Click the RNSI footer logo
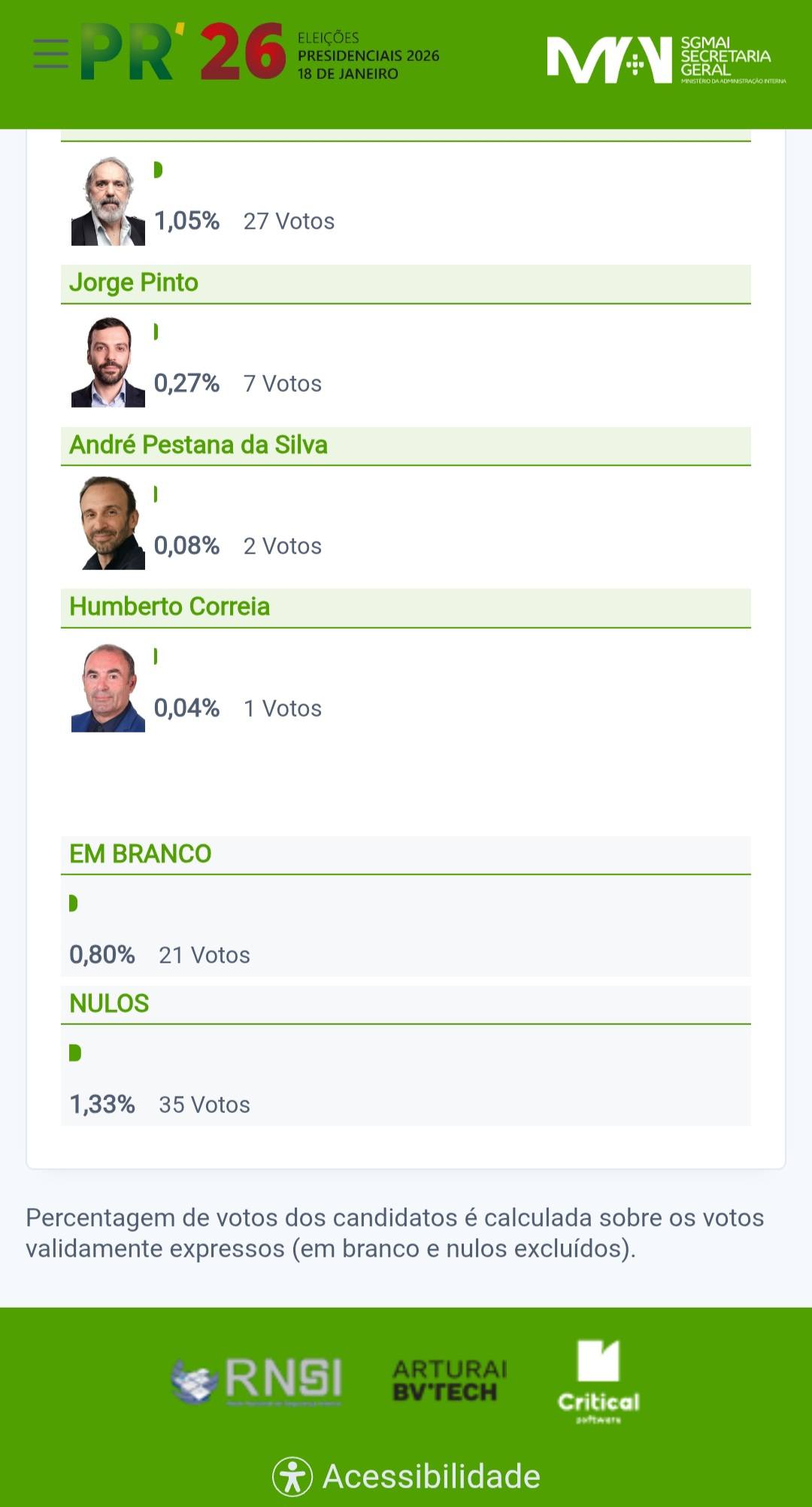Image resolution: width=812 pixels, height=1507 pixels. click(x=256, y=1381)
